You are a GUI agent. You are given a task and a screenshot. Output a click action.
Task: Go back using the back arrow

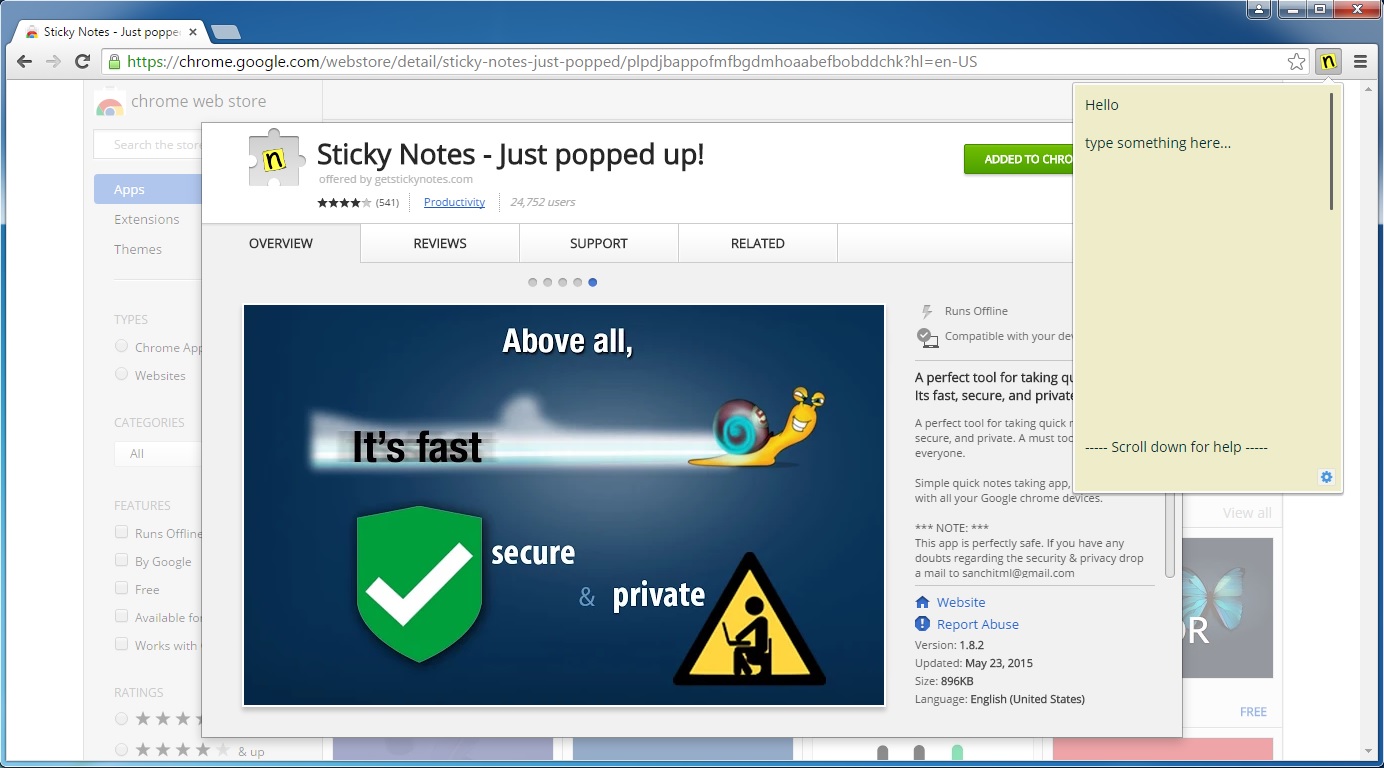(x=23, y=61)
